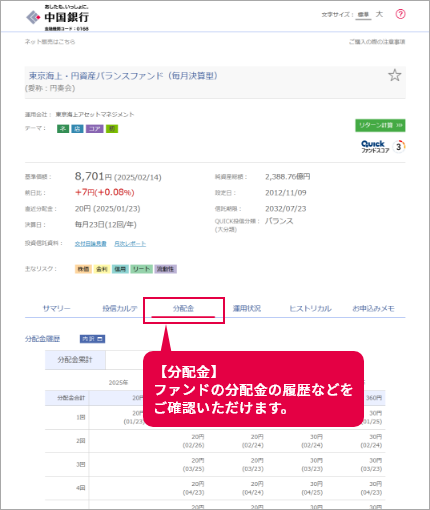
Task: Open the purchase precautions link at top right
Action: click(x=377, y=42)
